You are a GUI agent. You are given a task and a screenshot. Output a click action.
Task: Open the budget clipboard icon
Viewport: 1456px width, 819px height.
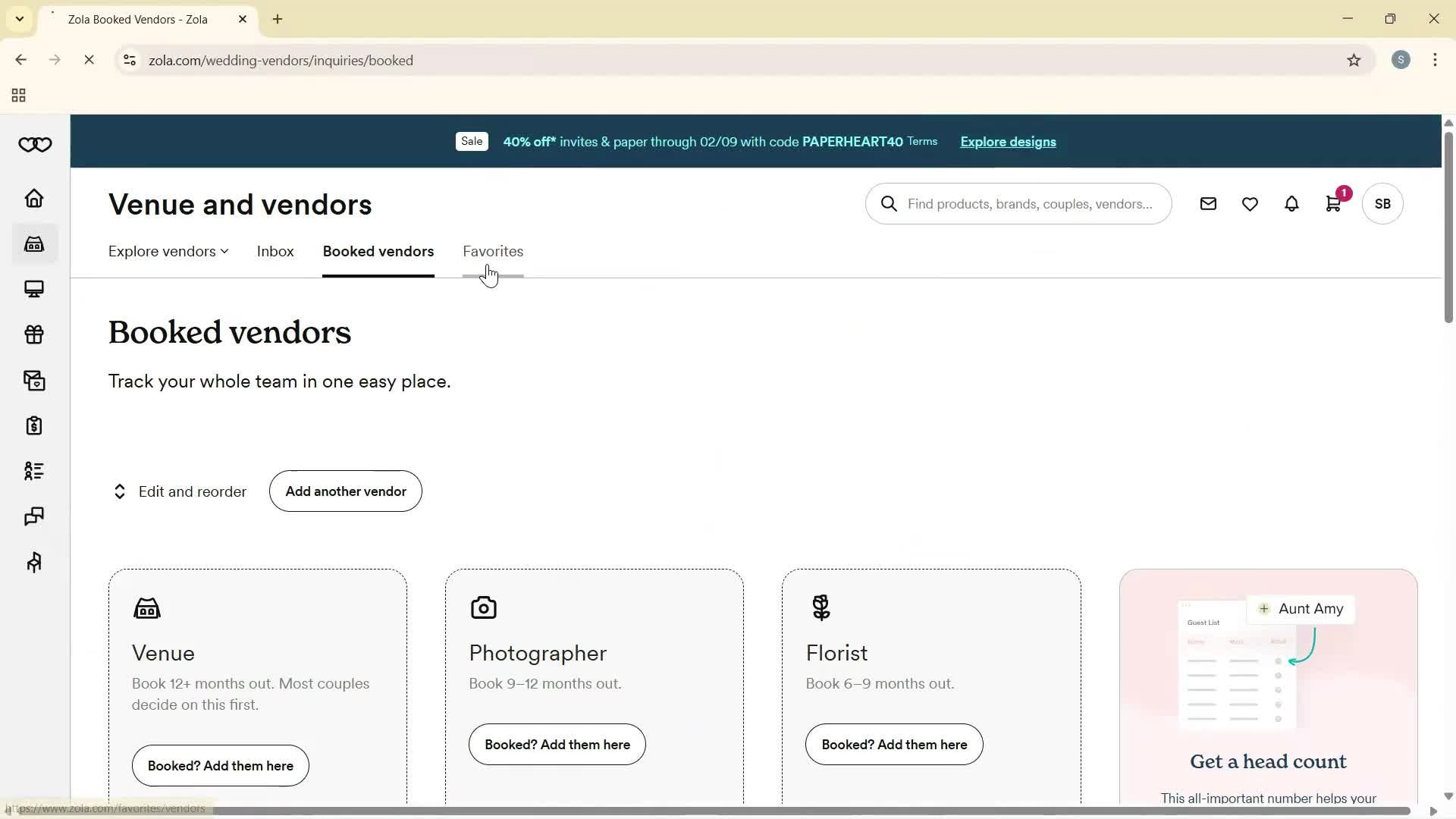33,425
